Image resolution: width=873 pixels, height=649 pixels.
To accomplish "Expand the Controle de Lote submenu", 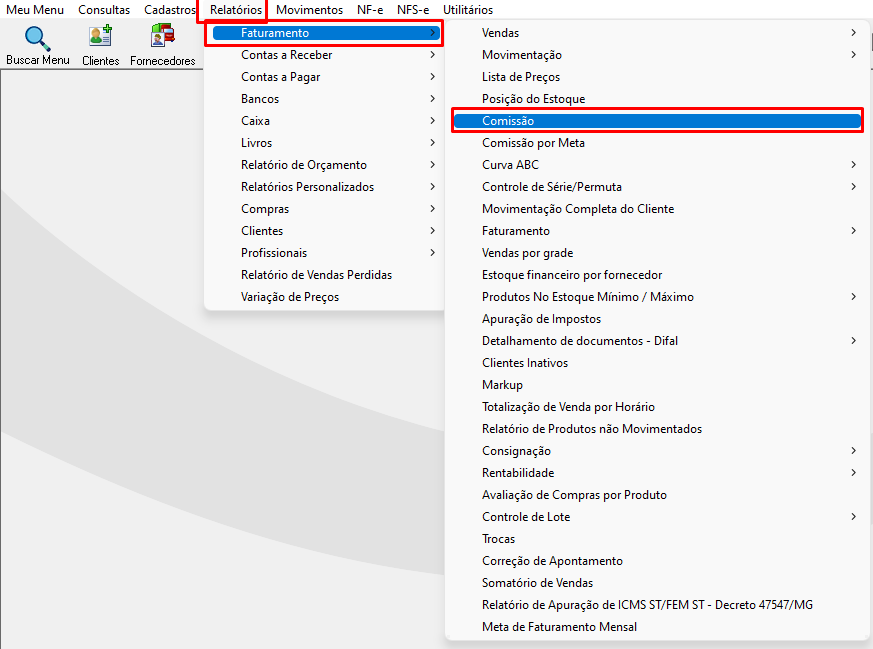I will (x=657, y=517).
